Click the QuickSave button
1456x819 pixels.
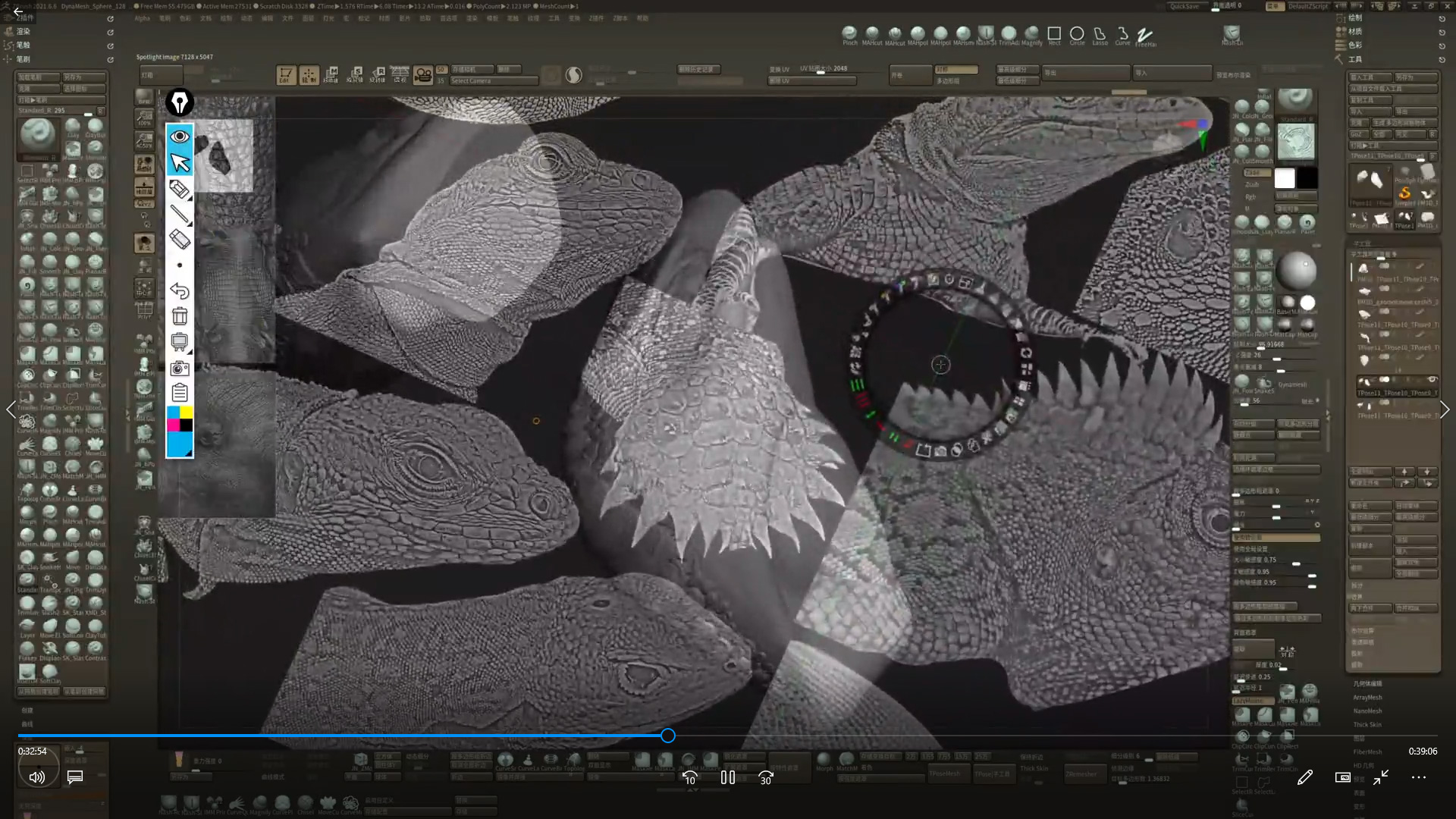tap(1185, 6)
